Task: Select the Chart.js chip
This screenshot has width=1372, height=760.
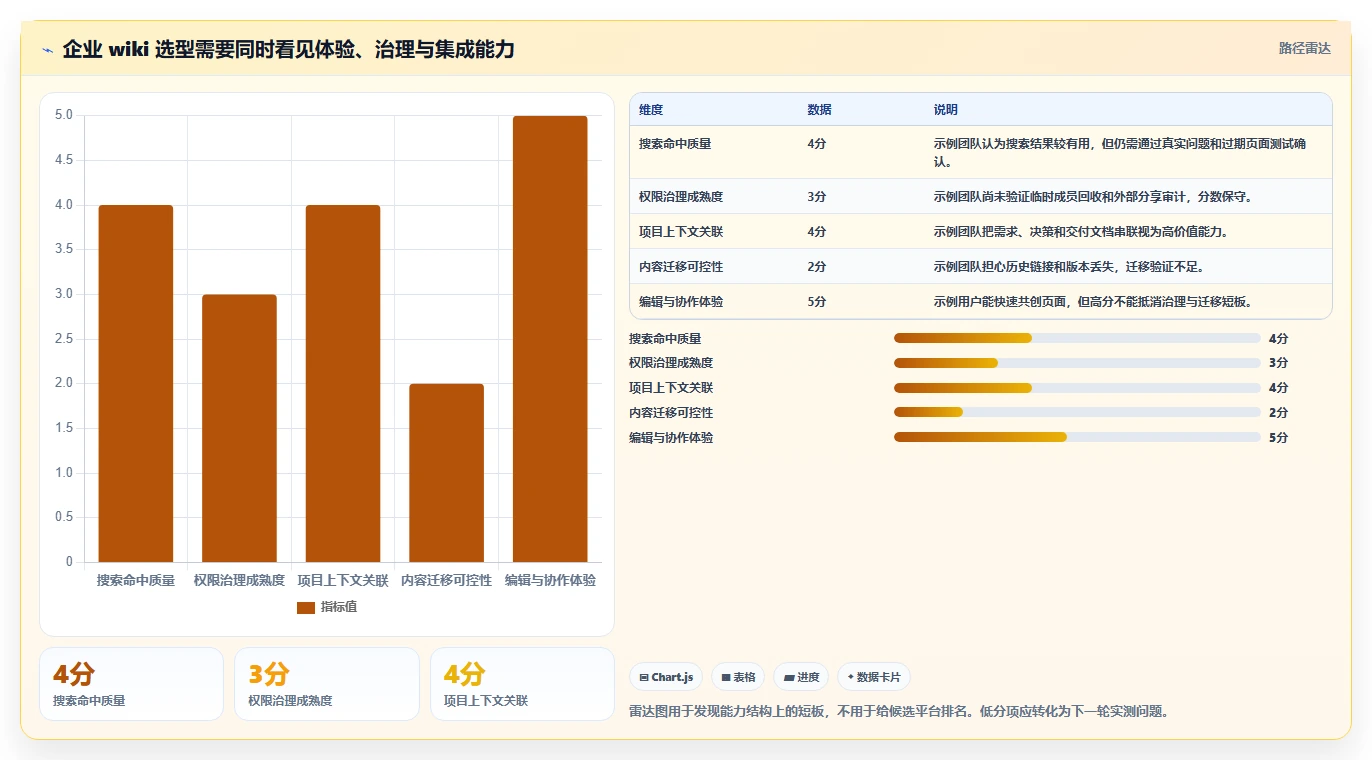Action: click(666, 677)
